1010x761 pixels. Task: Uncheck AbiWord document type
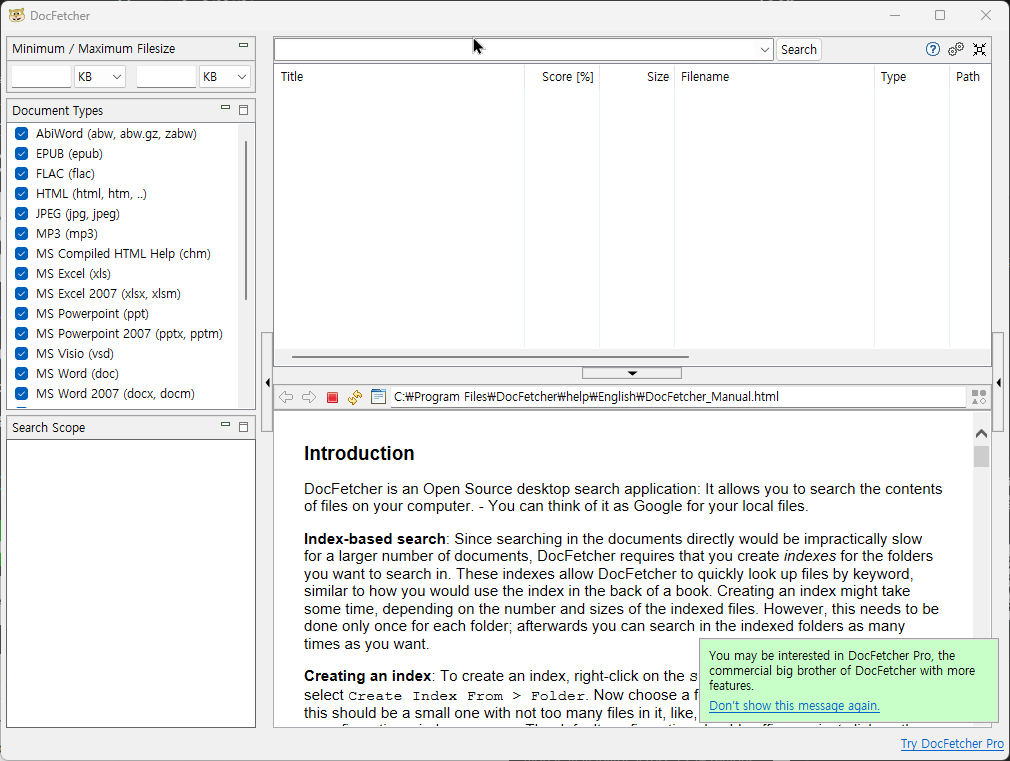pyautogui.click(x=21, y=133)
